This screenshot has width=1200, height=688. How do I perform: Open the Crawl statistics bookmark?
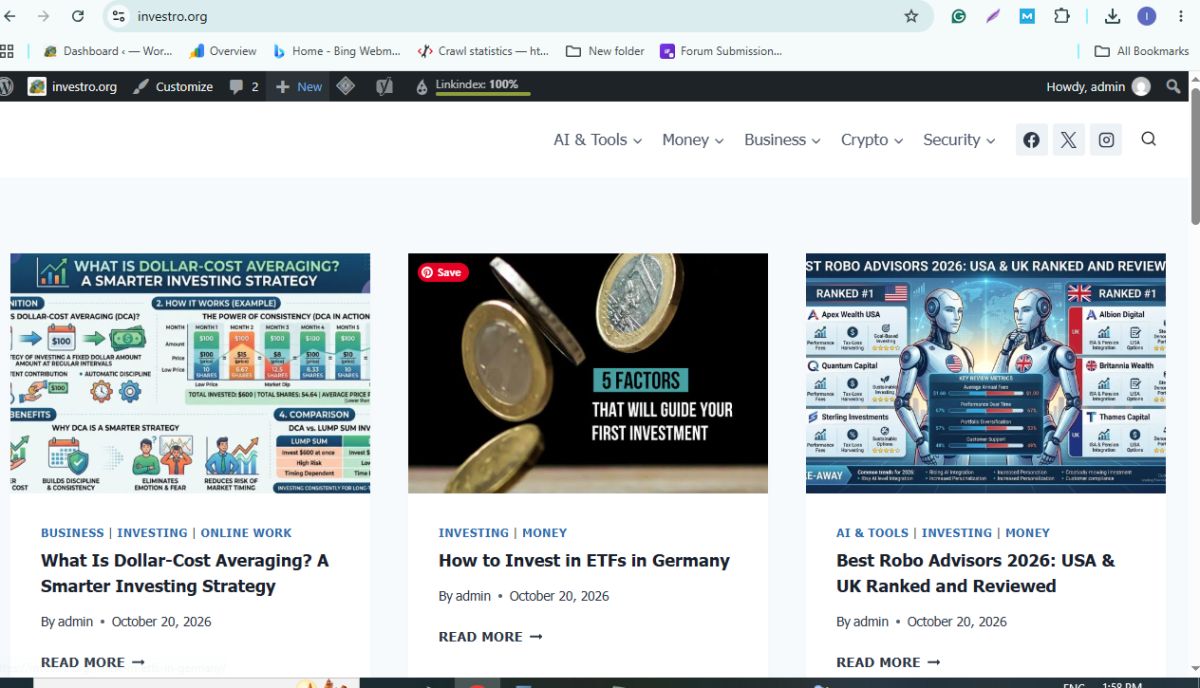tap(483, 51)
